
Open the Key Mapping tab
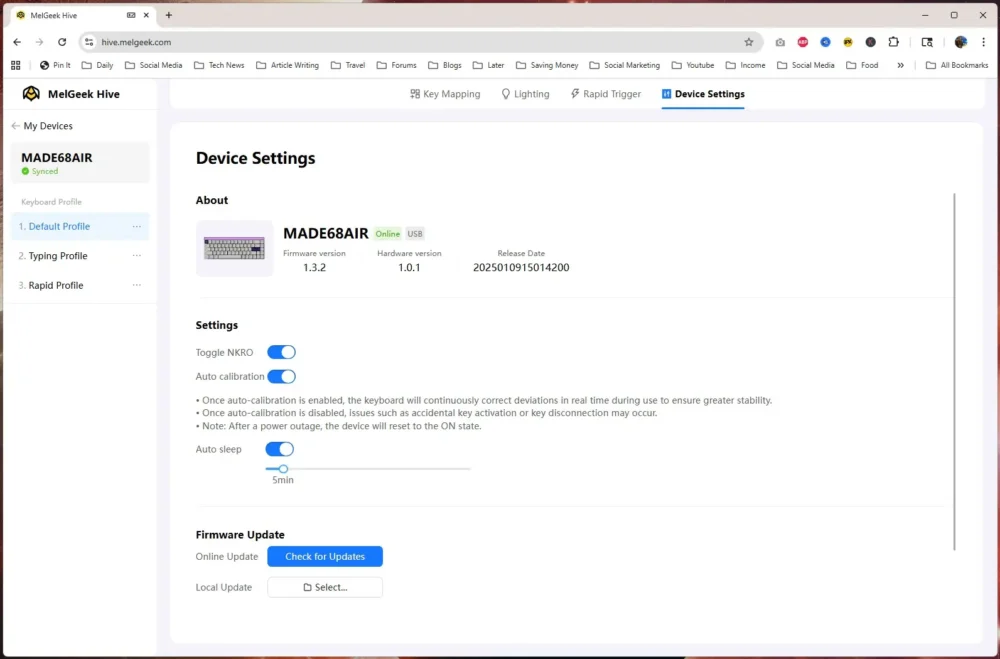(445, 94)
